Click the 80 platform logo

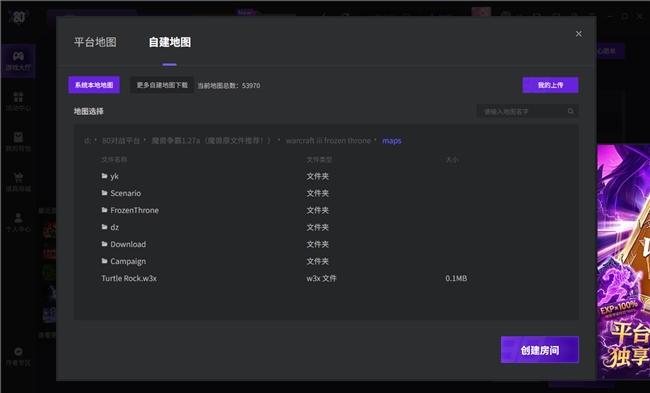19,17
